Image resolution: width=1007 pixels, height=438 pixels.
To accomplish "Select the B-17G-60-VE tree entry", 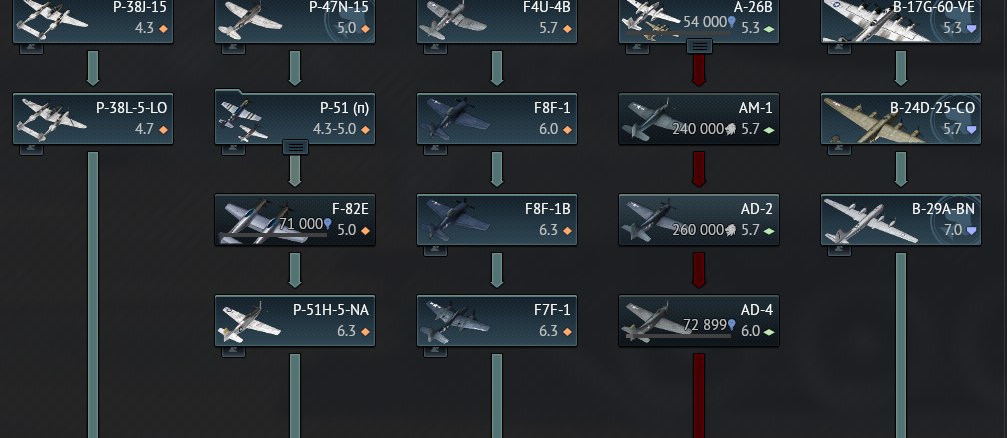I will pos(901,21).
